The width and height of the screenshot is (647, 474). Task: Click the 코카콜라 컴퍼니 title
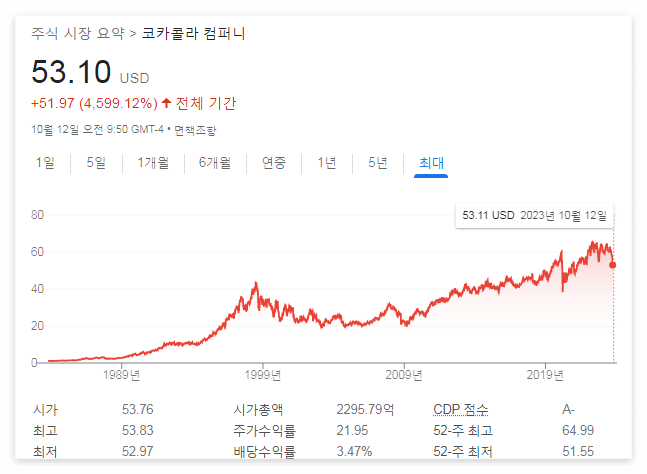pyautogui.click(x=194, y=33)
